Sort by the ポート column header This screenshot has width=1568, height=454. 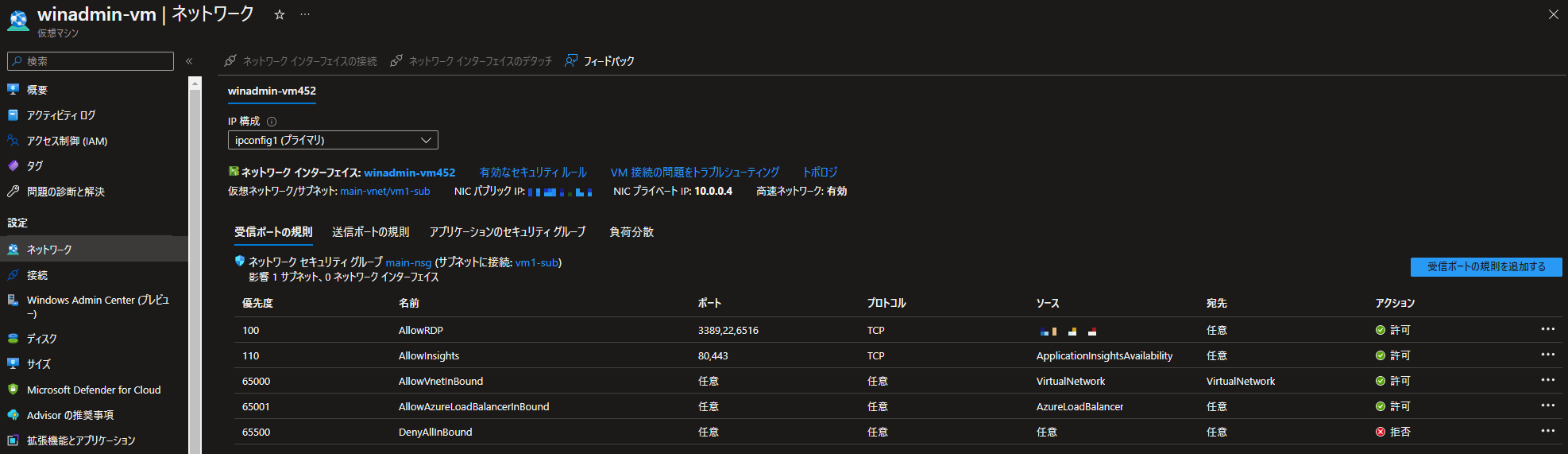coord(709,304)
